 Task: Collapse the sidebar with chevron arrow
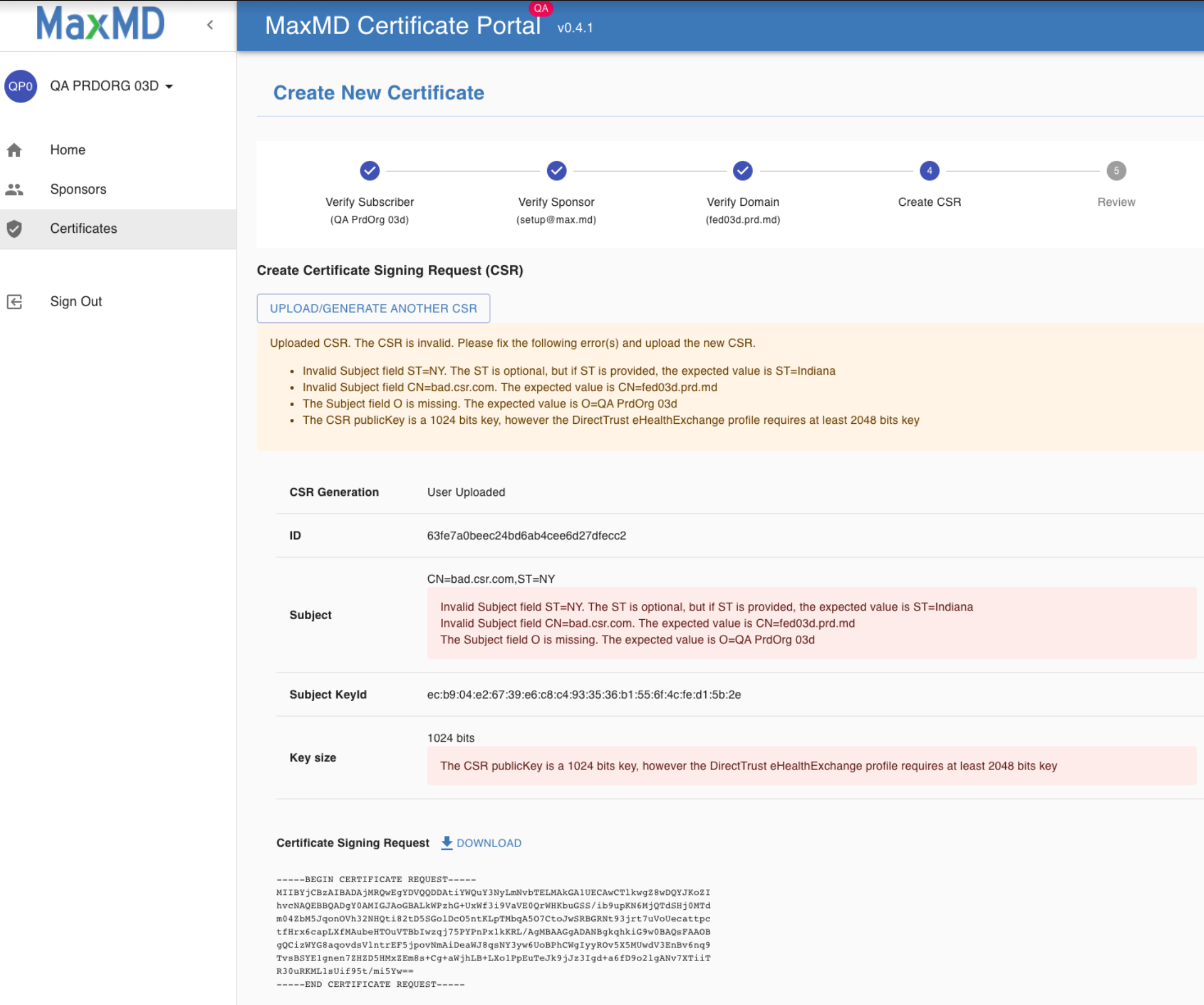point(210,25)
